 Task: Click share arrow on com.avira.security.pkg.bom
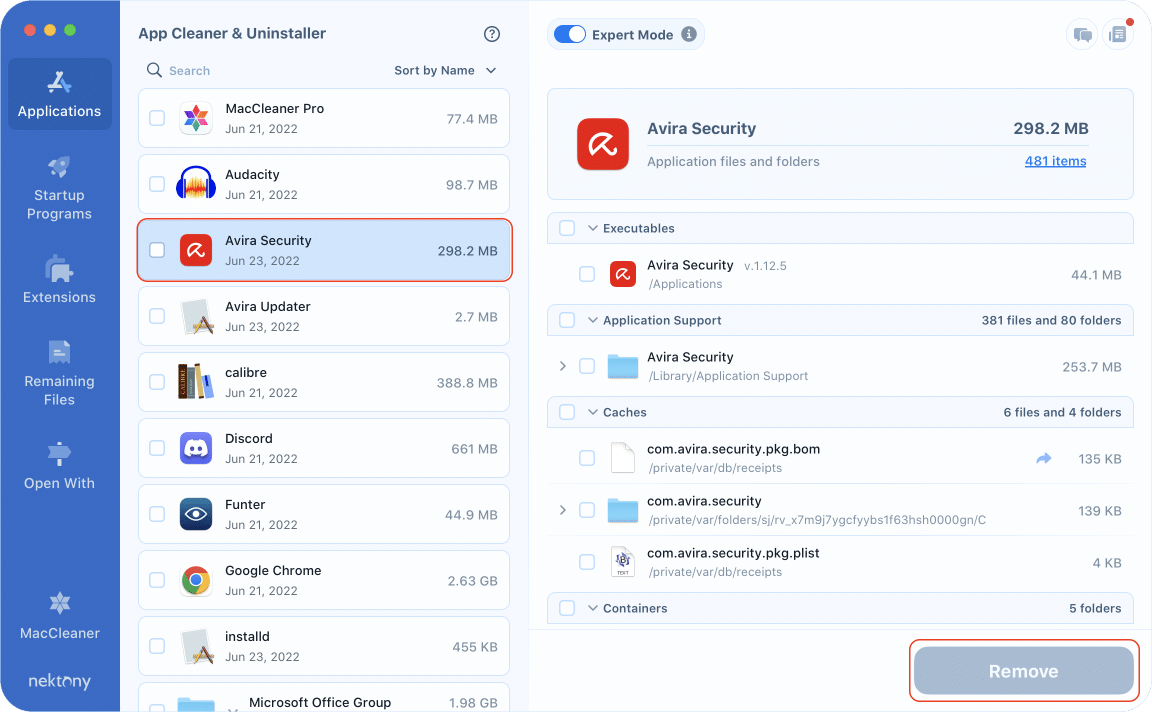[1043, 459]
